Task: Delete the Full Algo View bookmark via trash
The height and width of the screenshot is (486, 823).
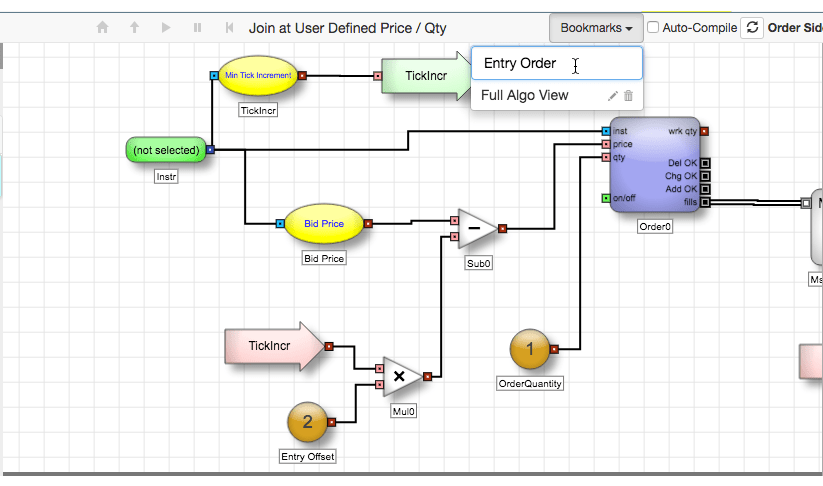Action: coord(628,96)
